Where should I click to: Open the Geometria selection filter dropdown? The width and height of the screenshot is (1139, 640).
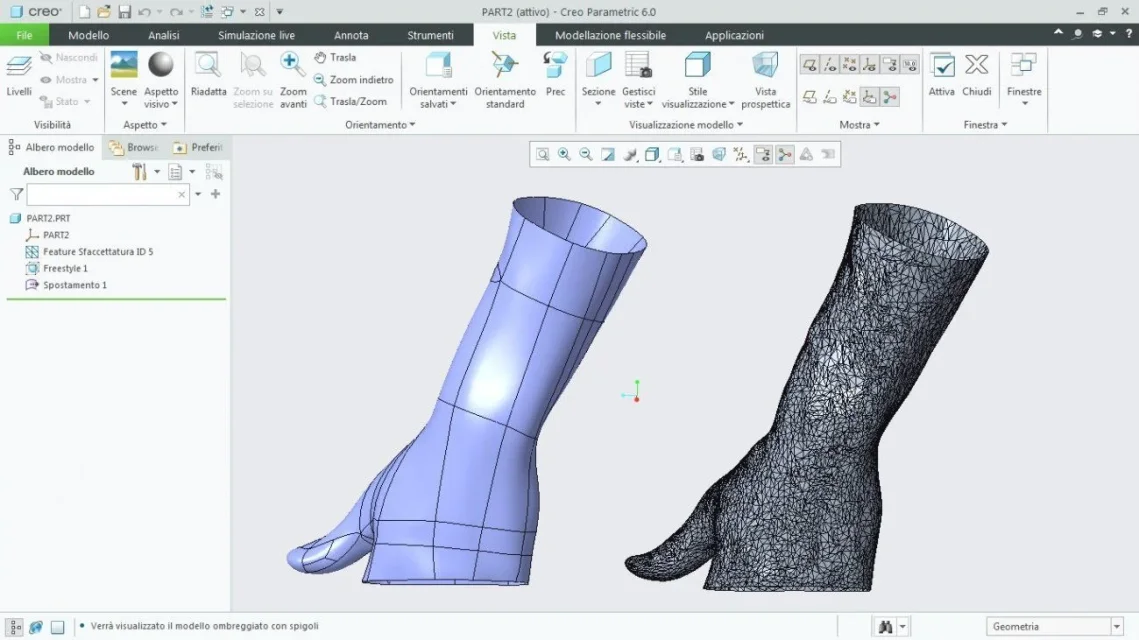click(1116, 626)
